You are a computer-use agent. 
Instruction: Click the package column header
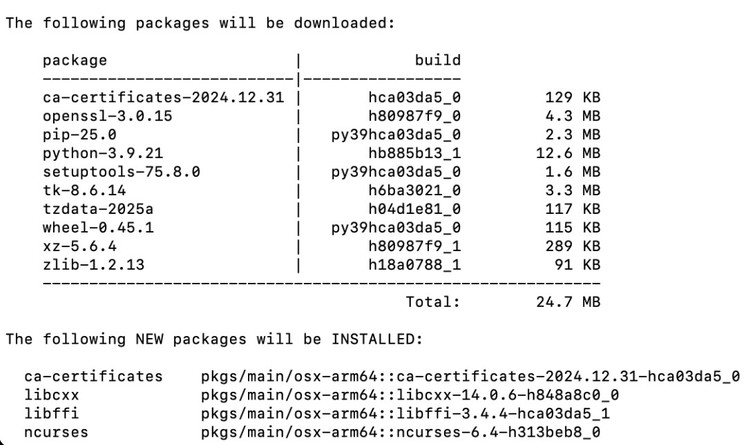click(x=75, y=60)
